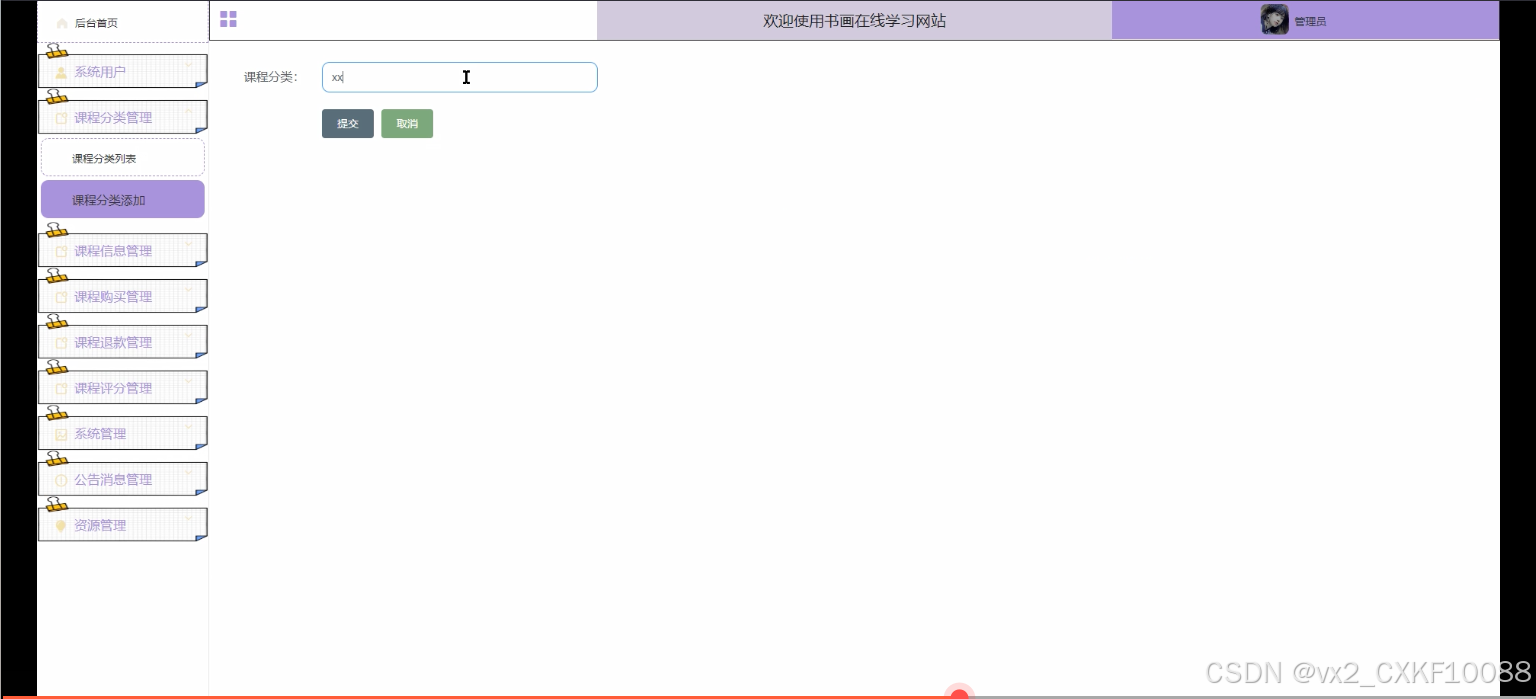1536x699 pixels.
Task: Click the icon beside 课程退款管理
Action: 61,343
